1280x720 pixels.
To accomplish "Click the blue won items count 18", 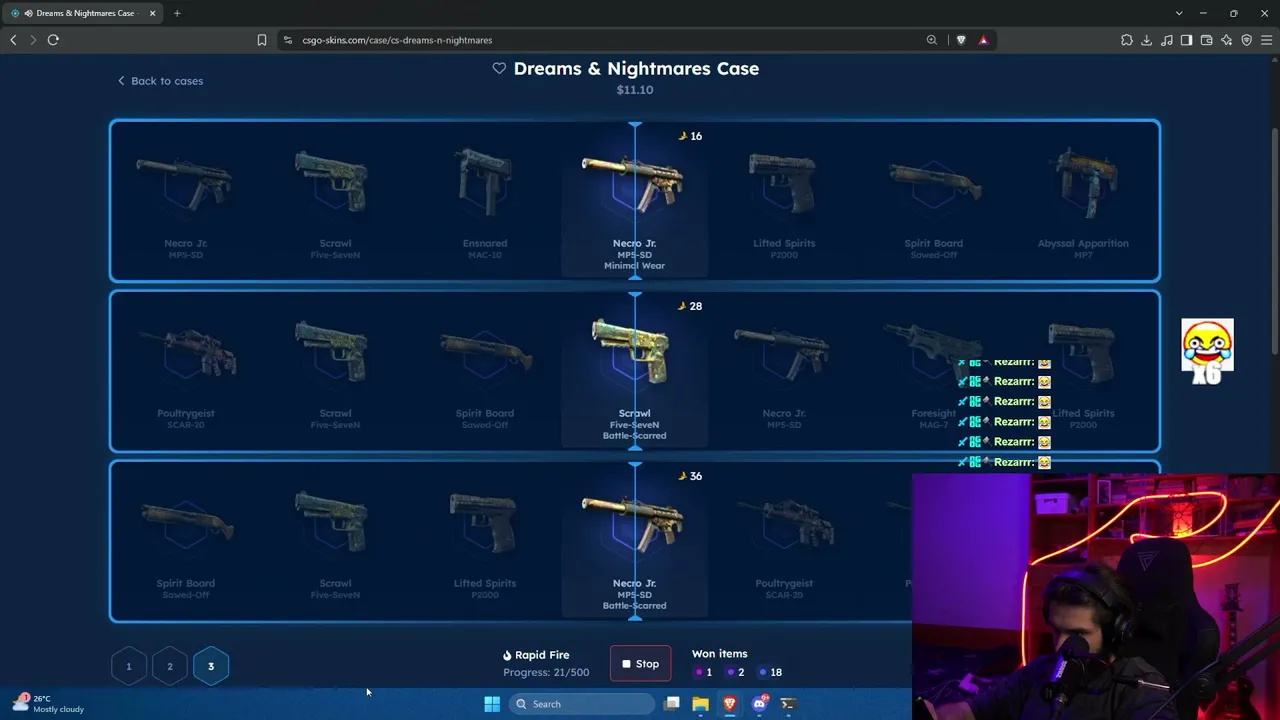I will tap(771, 673).
